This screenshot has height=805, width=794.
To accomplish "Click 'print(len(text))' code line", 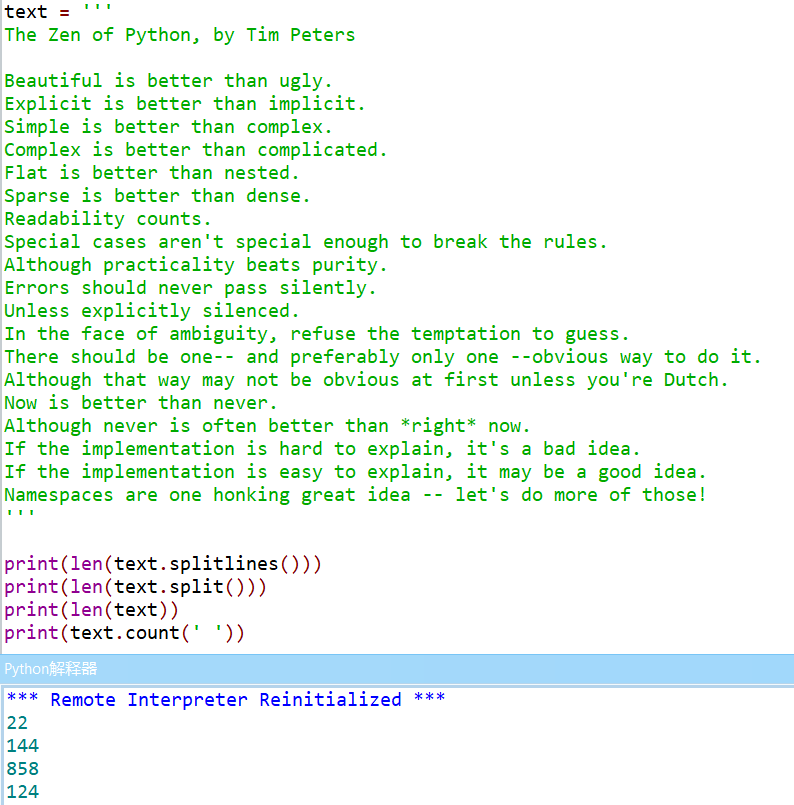I will (x=91, y=610).
